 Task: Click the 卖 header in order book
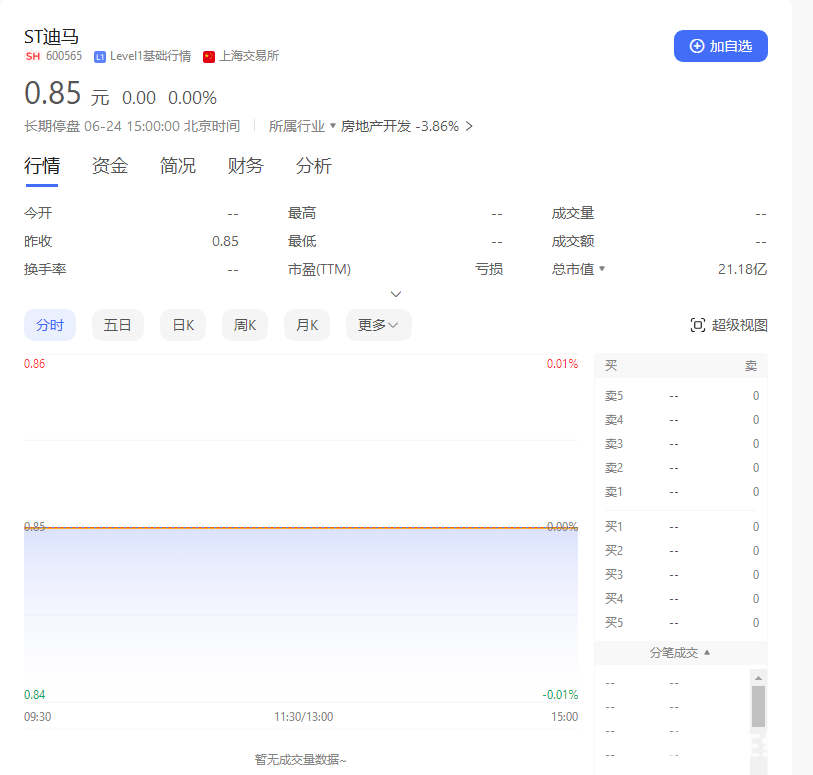point(751,365)
